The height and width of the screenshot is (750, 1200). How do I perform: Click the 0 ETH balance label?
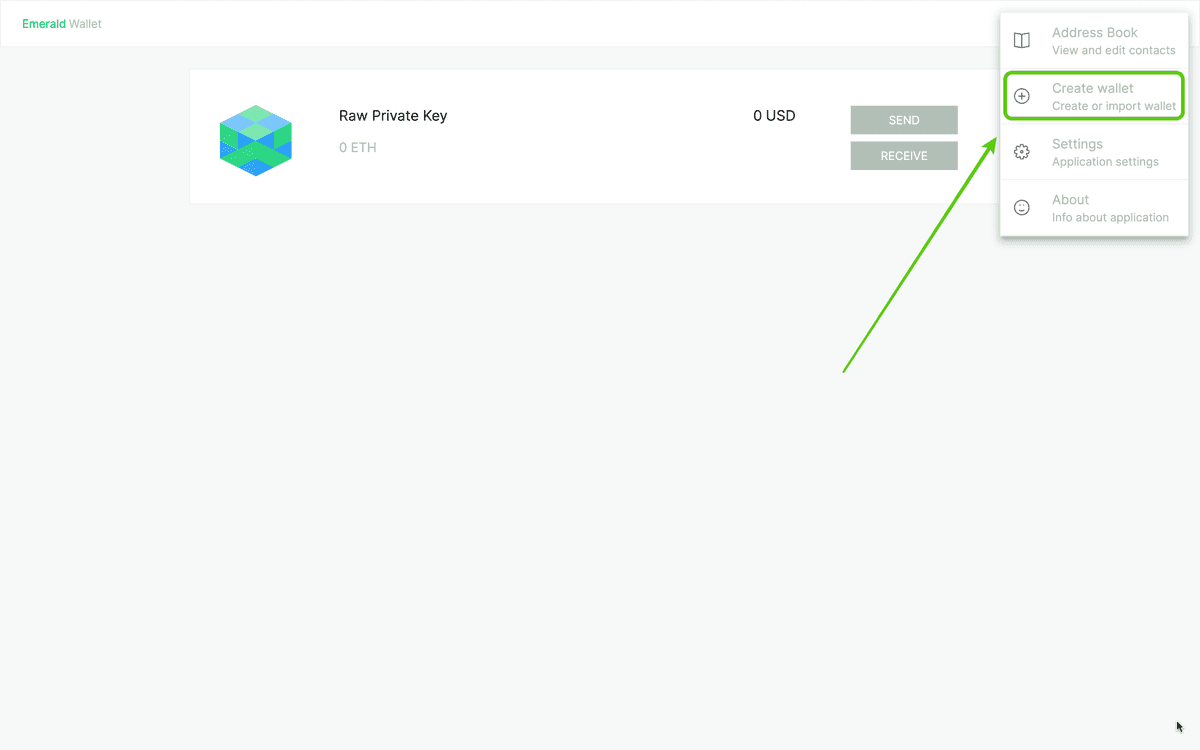tap(357, 147)
